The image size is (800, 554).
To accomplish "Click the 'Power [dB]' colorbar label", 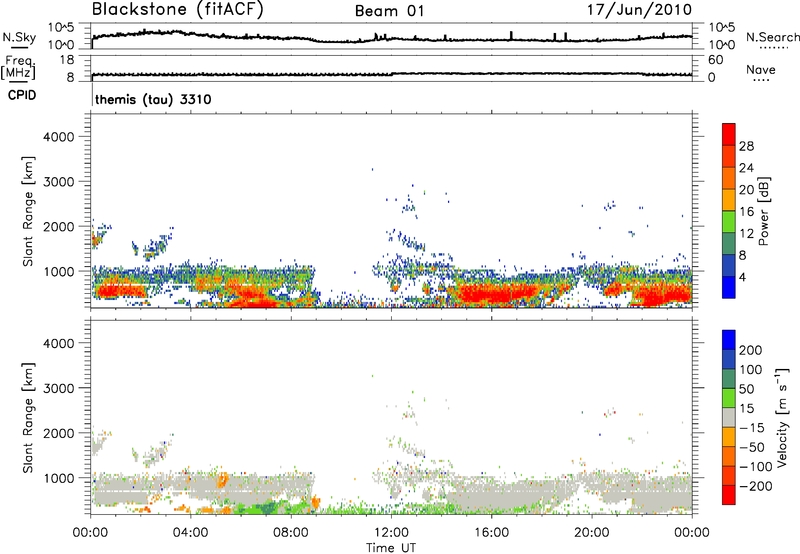I will 764,211.
